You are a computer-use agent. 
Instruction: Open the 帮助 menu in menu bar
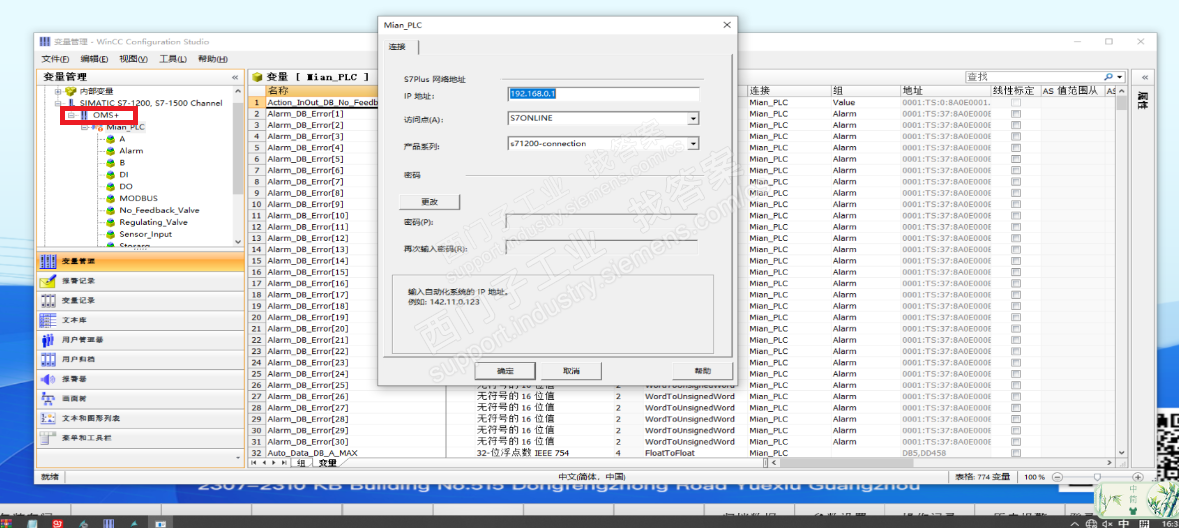[x=212, y=59]
